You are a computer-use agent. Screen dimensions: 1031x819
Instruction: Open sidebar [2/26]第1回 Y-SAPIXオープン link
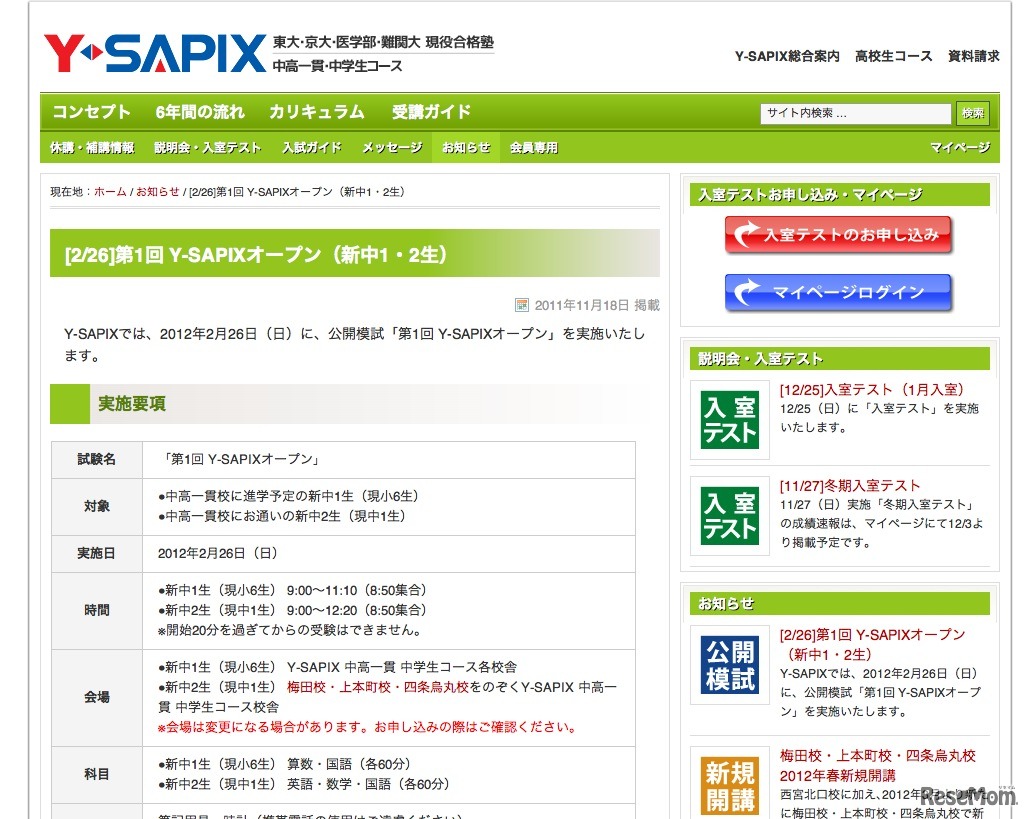pos(873,644)
